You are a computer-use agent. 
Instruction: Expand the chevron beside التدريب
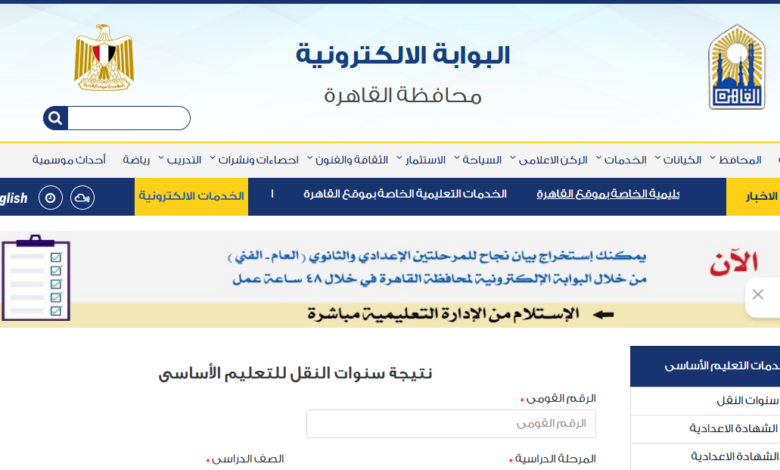pos(161,158)
